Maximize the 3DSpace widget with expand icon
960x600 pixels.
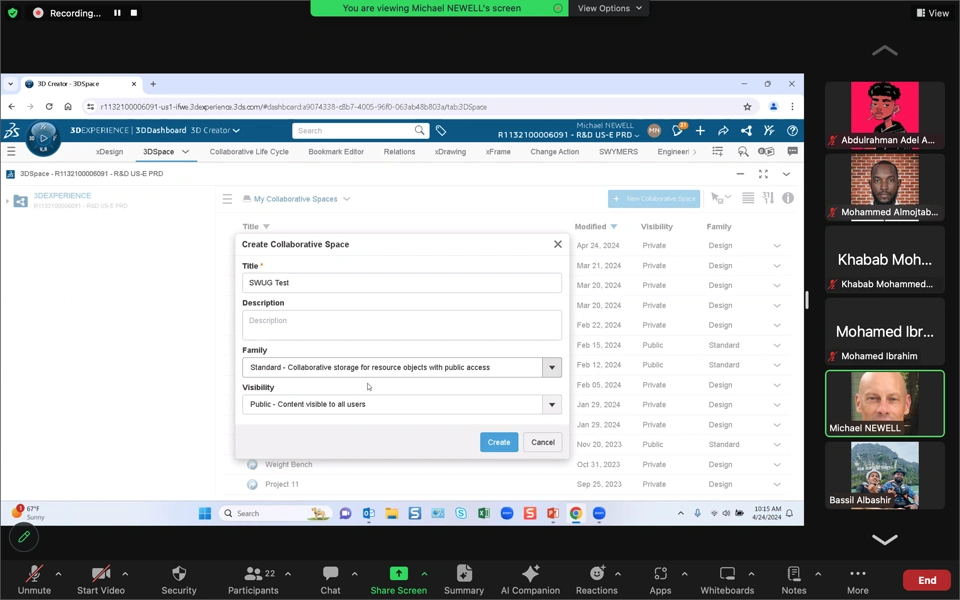[x=763, y=174]
